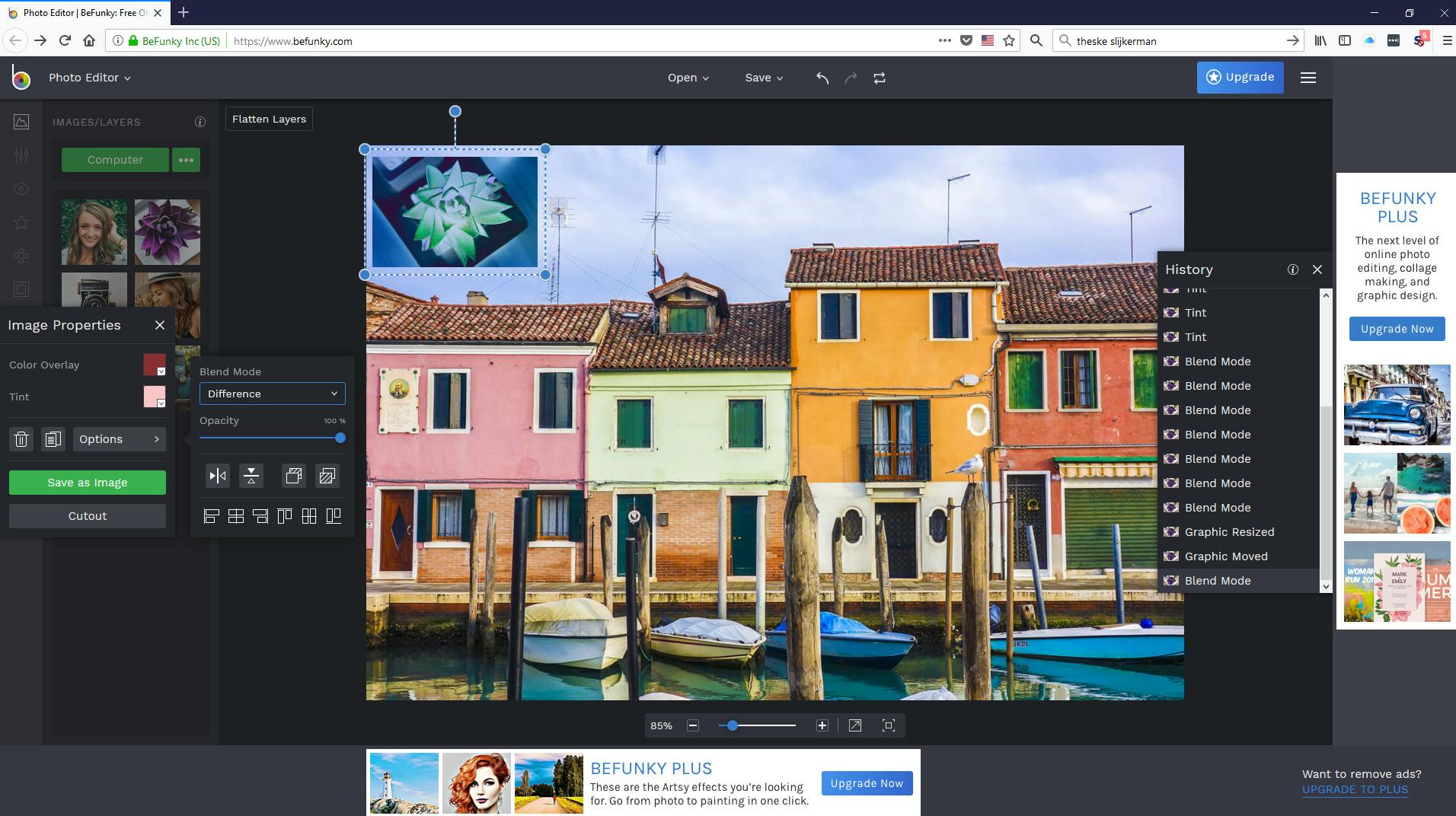1456x816 pixels.
Task: Click the zoom slider handle
Action: 733,726
